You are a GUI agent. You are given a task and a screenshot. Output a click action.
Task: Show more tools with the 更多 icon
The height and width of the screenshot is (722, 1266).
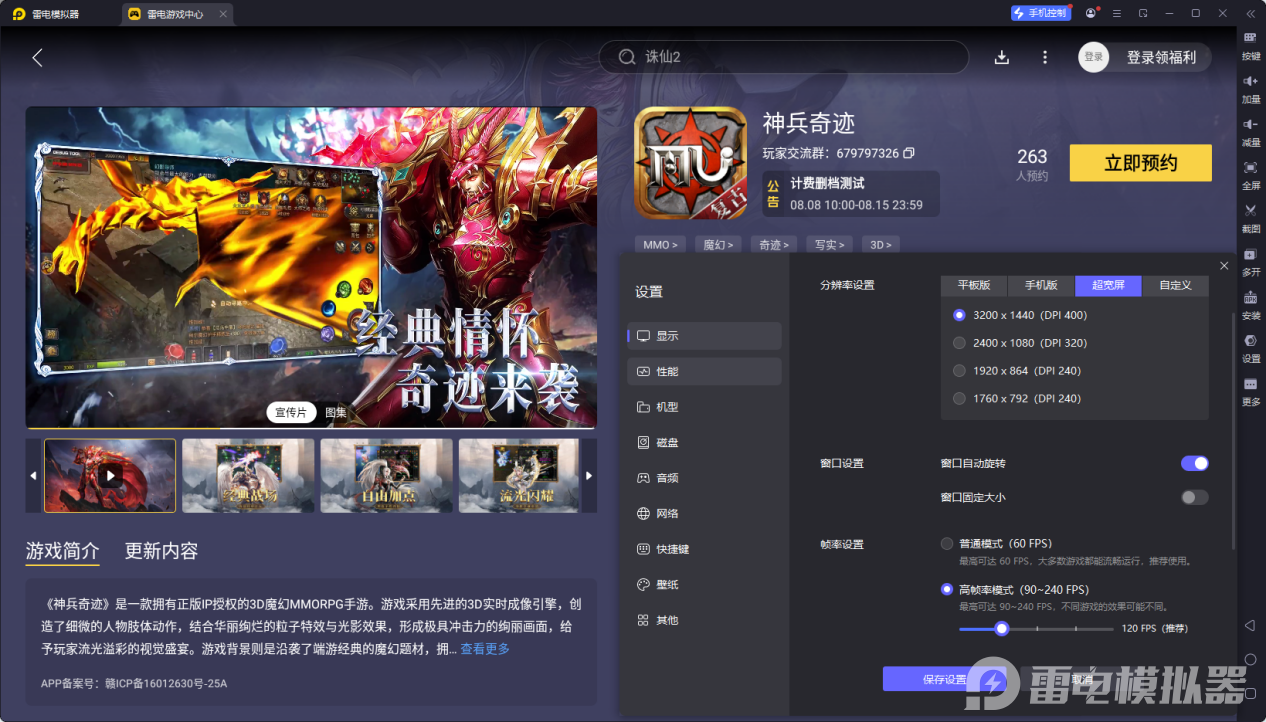click(x=1250, y=390)
